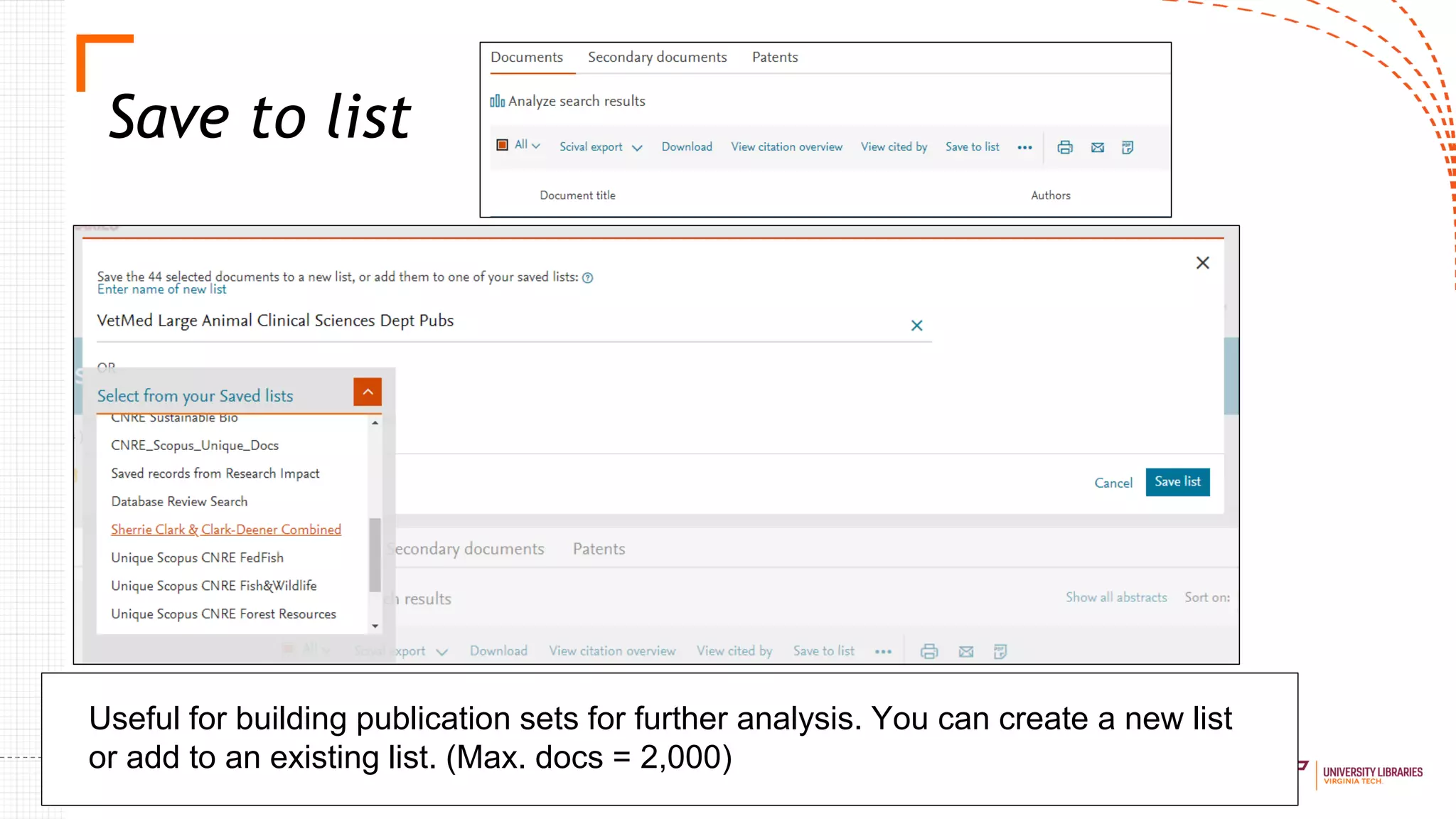Viewport: 1456px width, 819px height.
Task: Click dimmed Download in lower toolbar
Action: 498,651
